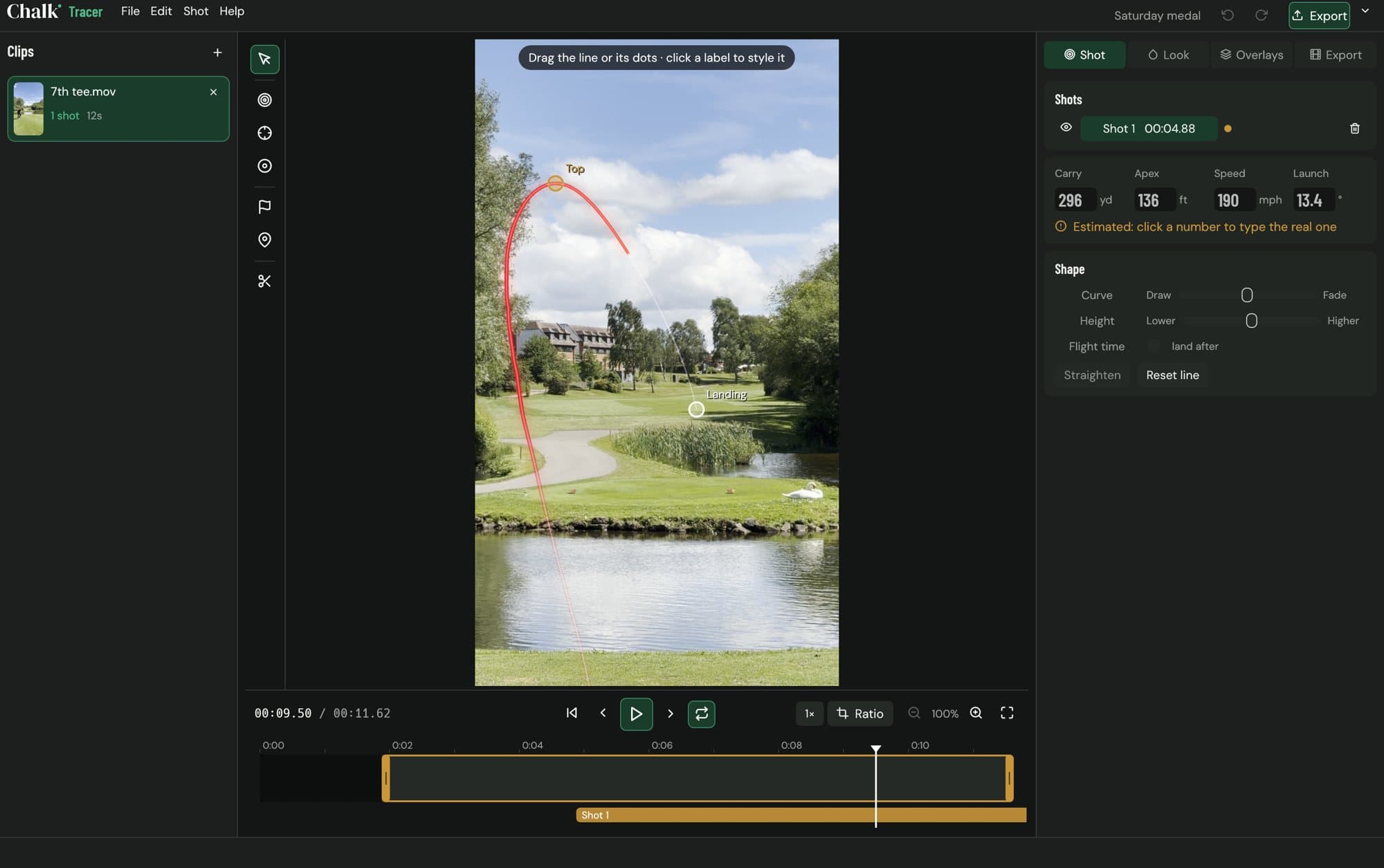1384x868 pixels.
Task: Select the arrow pointer tool
Action: point(264,59)
